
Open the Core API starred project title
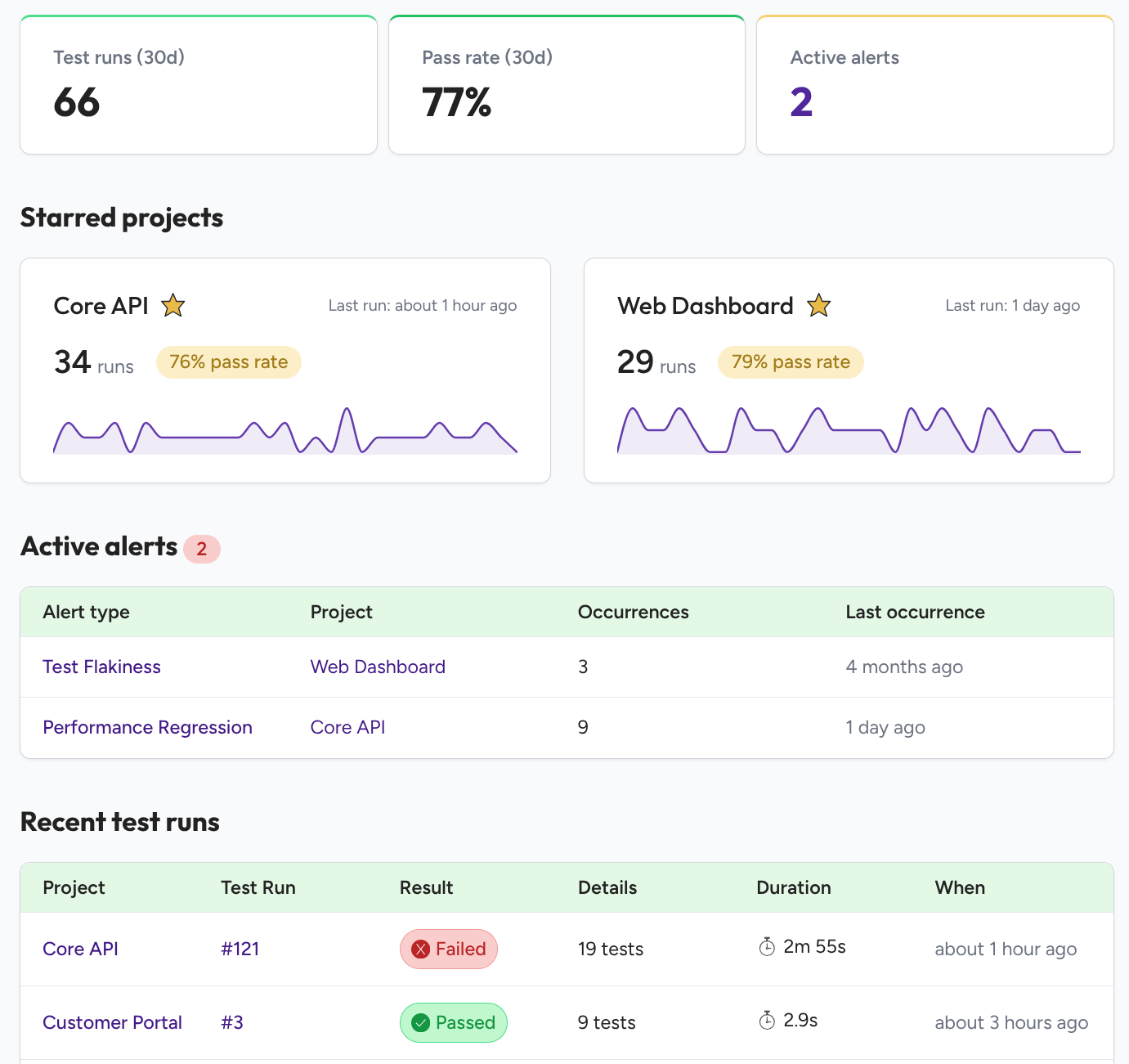[x=101, y=305]
